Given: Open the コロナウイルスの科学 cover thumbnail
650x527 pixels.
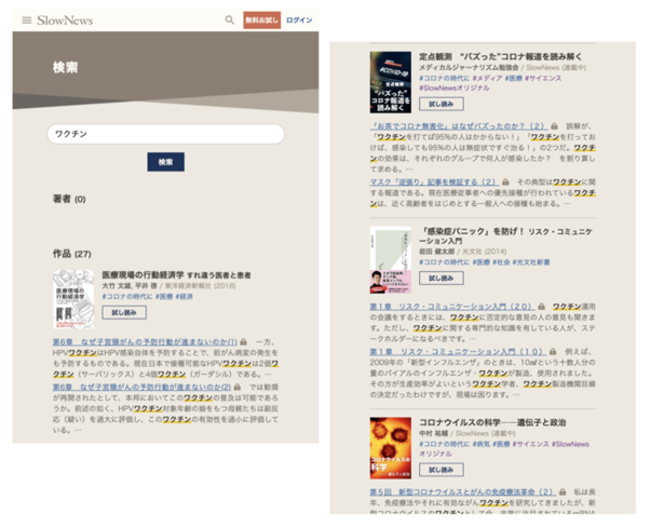Looking at the screenshot, I should click(x=390, y=448).
